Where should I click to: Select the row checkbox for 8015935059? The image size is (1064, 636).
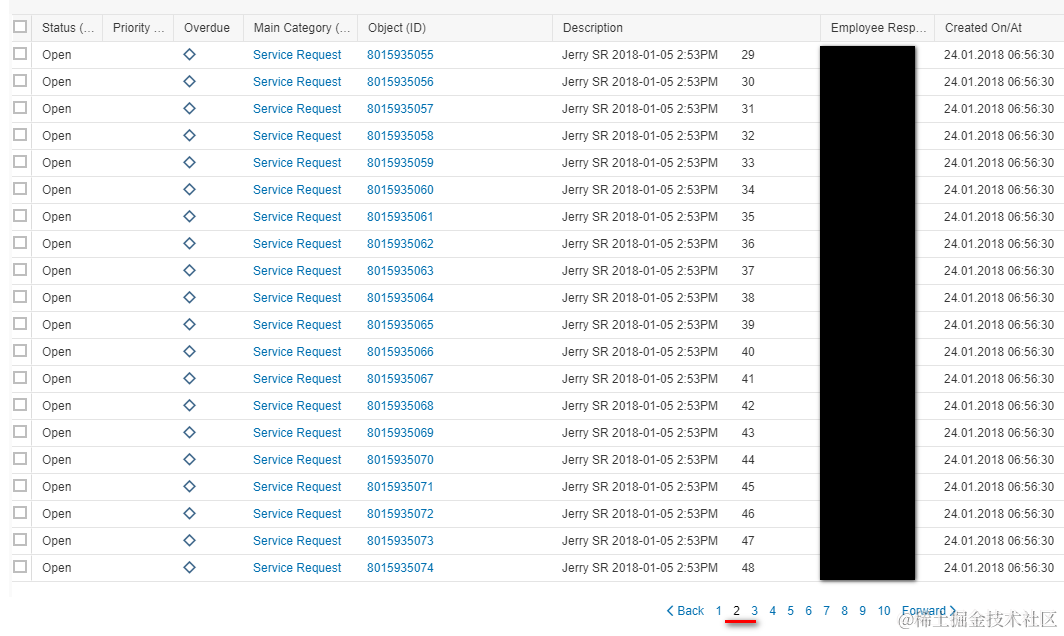tap(20, 162)
